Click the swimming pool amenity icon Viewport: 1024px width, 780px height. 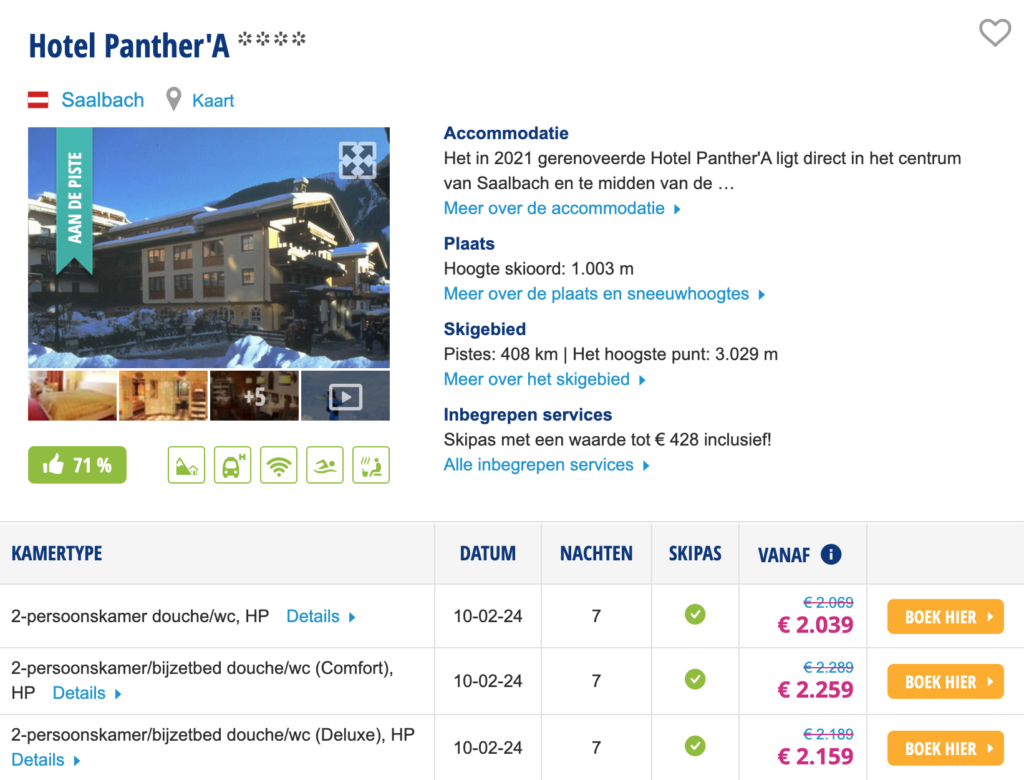click(x=325, y=465)
